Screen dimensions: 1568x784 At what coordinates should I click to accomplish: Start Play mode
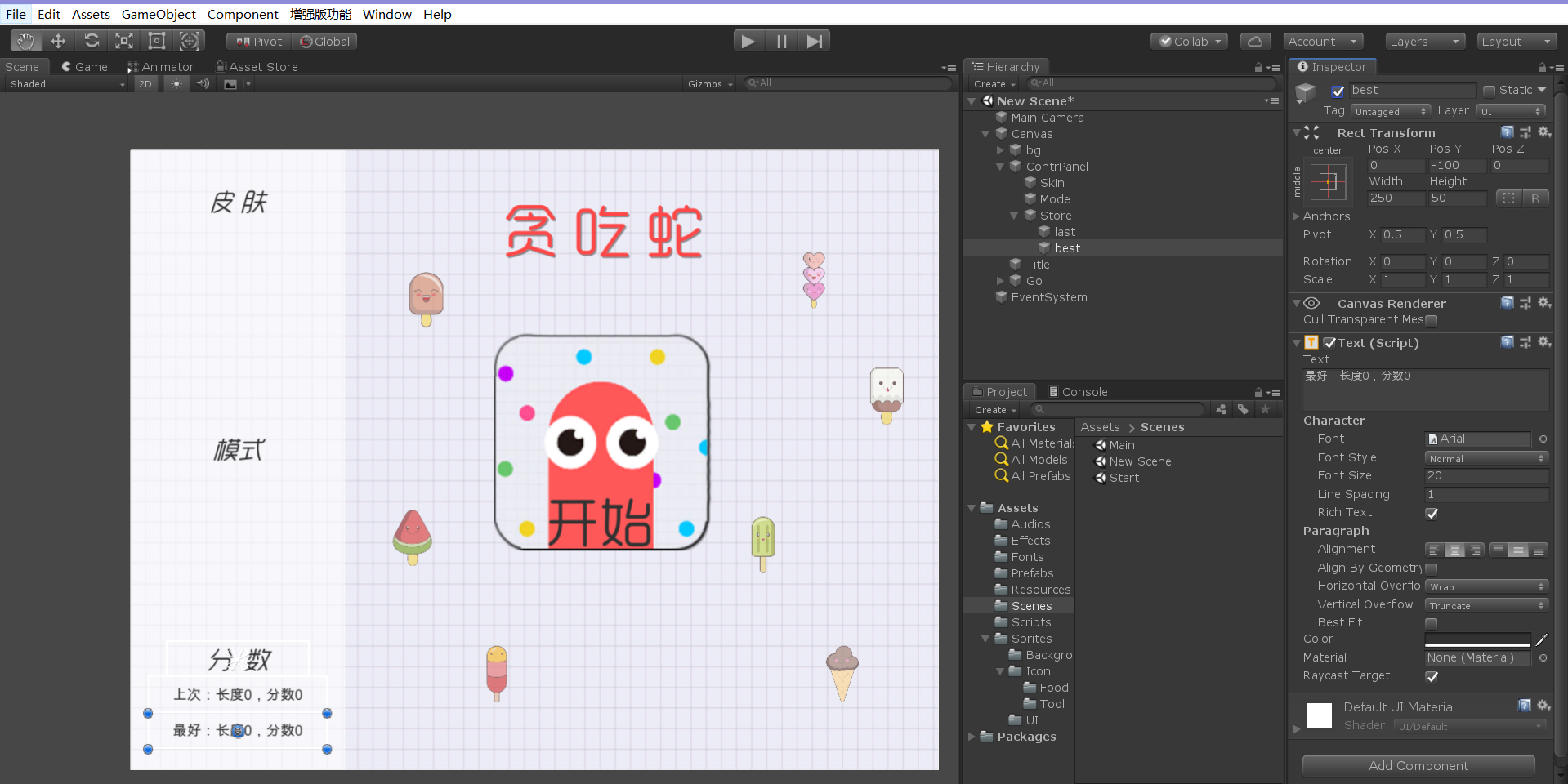point(748,41)
